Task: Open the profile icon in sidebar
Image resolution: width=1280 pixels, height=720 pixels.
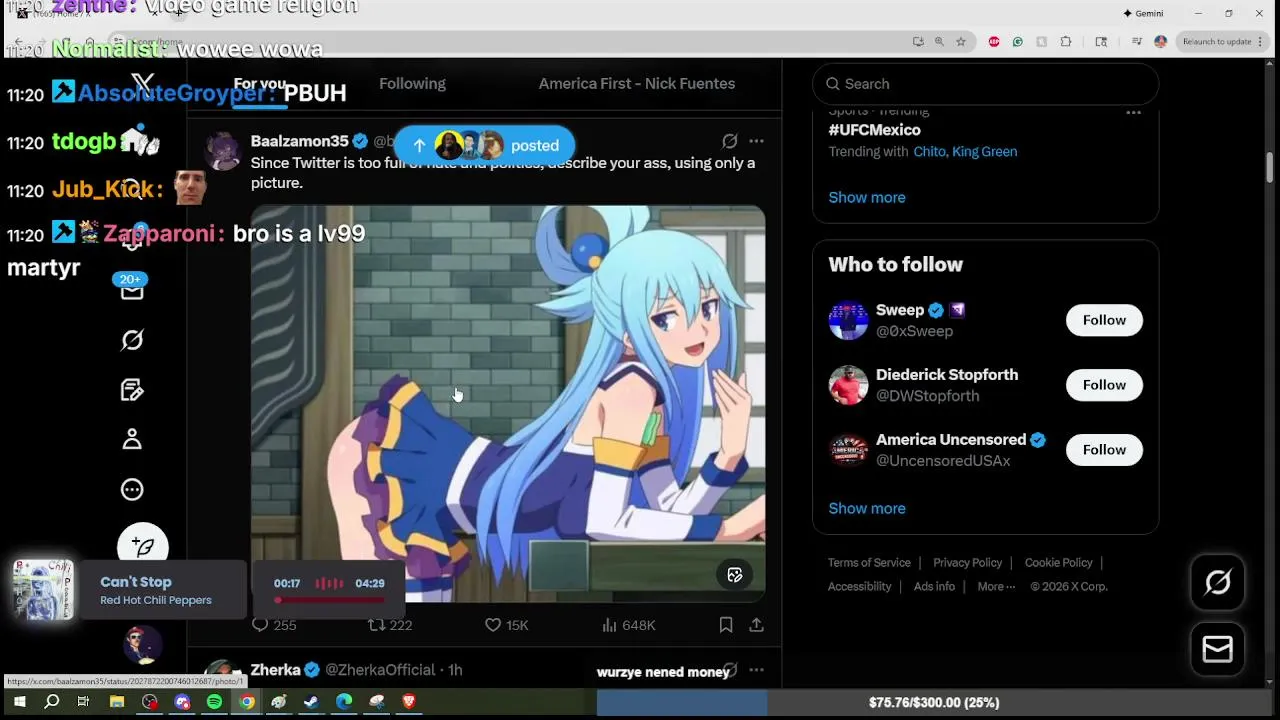Action: (x=132, y=439)
